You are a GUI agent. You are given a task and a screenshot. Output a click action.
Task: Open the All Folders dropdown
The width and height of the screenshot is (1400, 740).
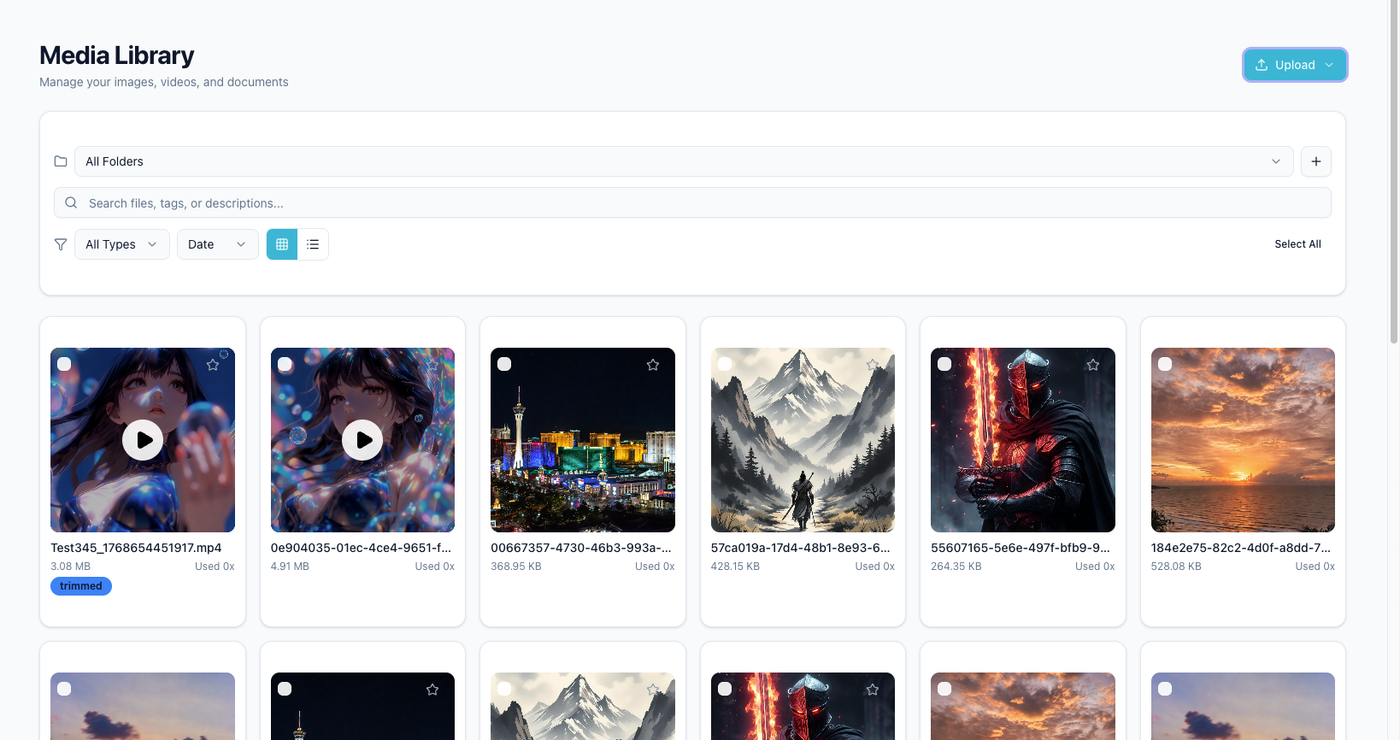[x=683, y=161]
